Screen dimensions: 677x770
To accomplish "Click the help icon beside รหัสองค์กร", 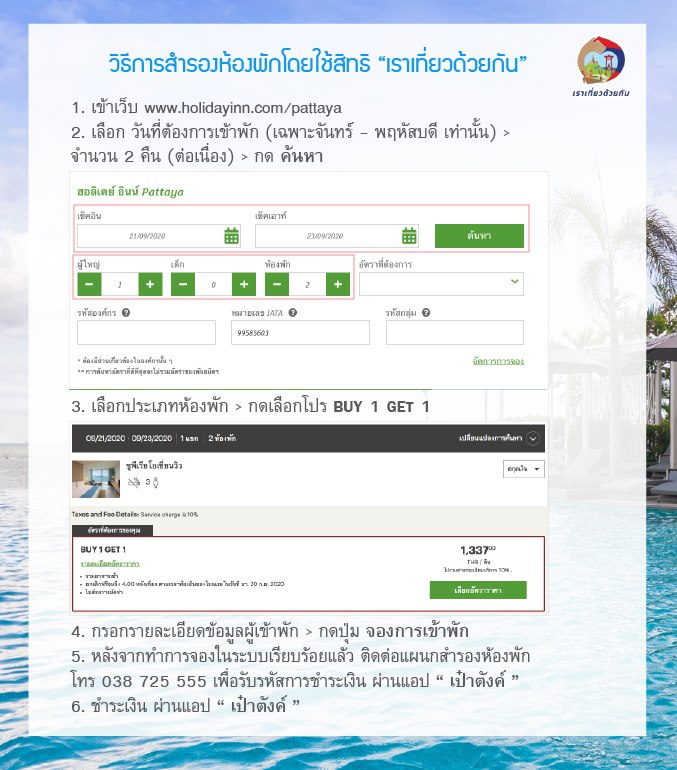I will (x=126, y=312).
